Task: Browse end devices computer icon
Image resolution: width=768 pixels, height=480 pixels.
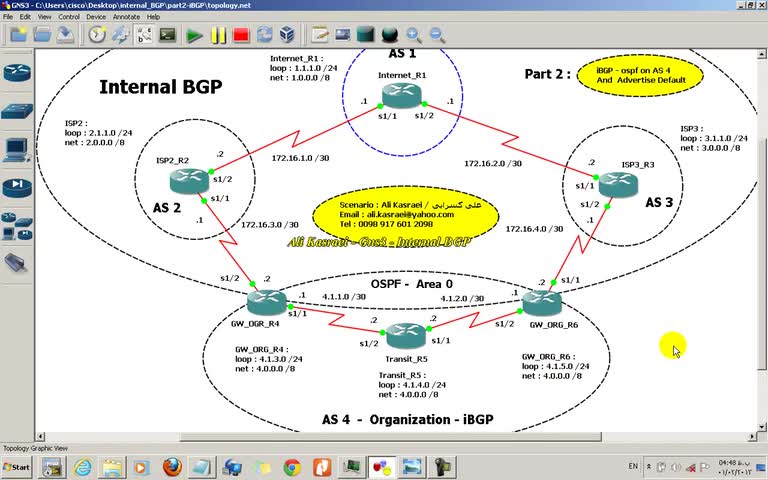Action: pos(17,150)
